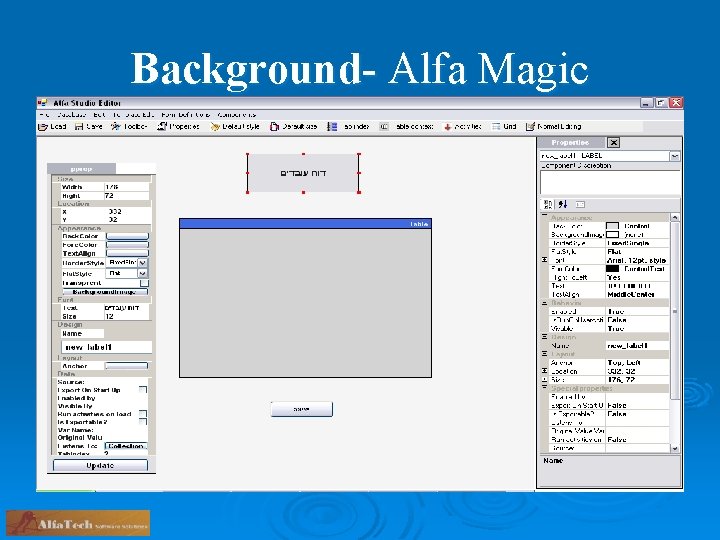Pick the BackColor swatch in left panel
The width and height of the screenshot is (720, 540).
point(127,236)
